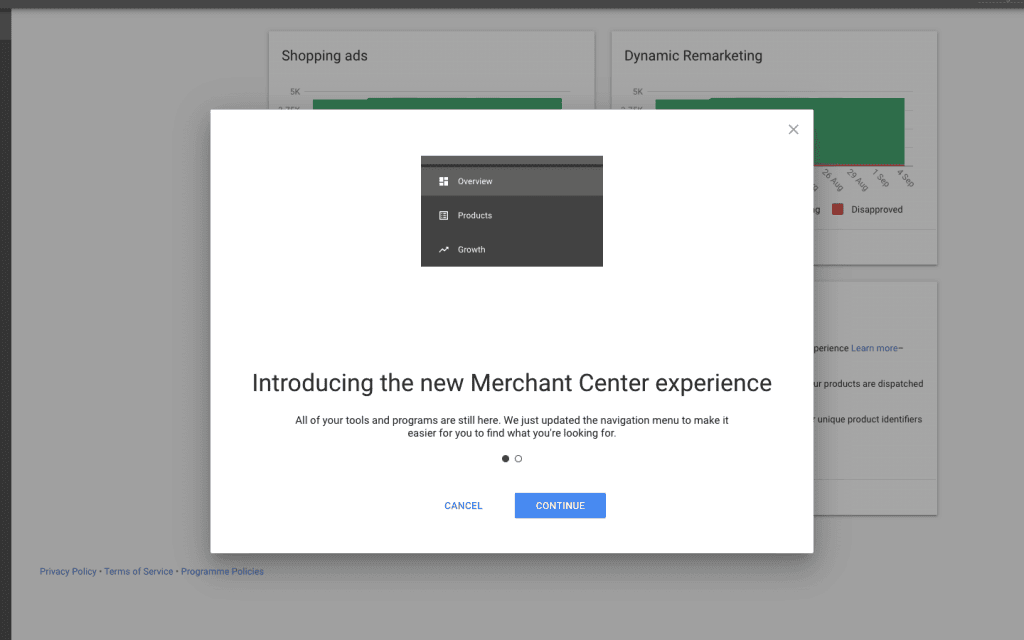Click the text 'products are dispatched'
The image size is (1024, 640).
coord(873,383)
